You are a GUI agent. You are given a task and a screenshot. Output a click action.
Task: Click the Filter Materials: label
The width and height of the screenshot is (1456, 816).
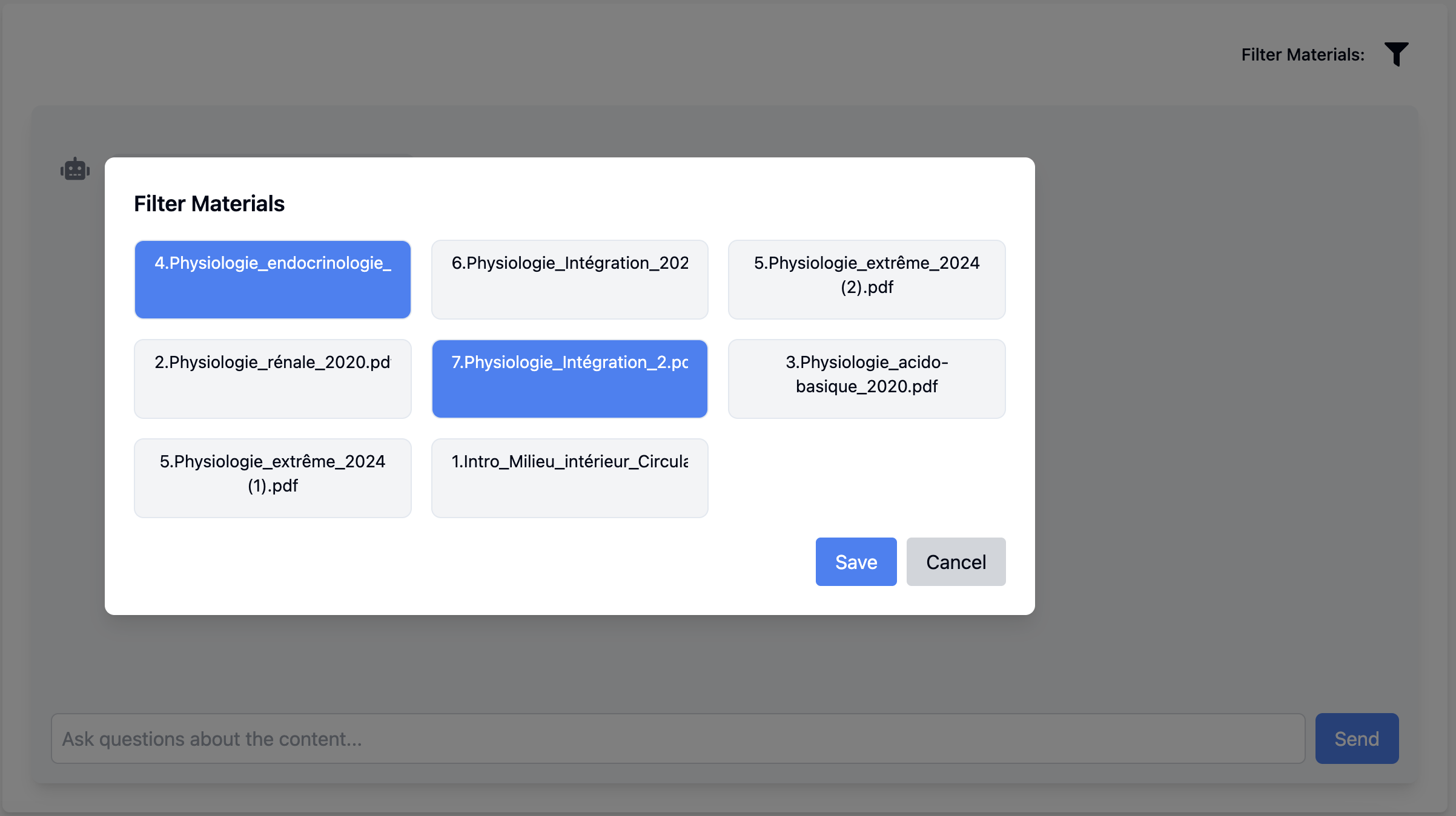[1302, 54]
